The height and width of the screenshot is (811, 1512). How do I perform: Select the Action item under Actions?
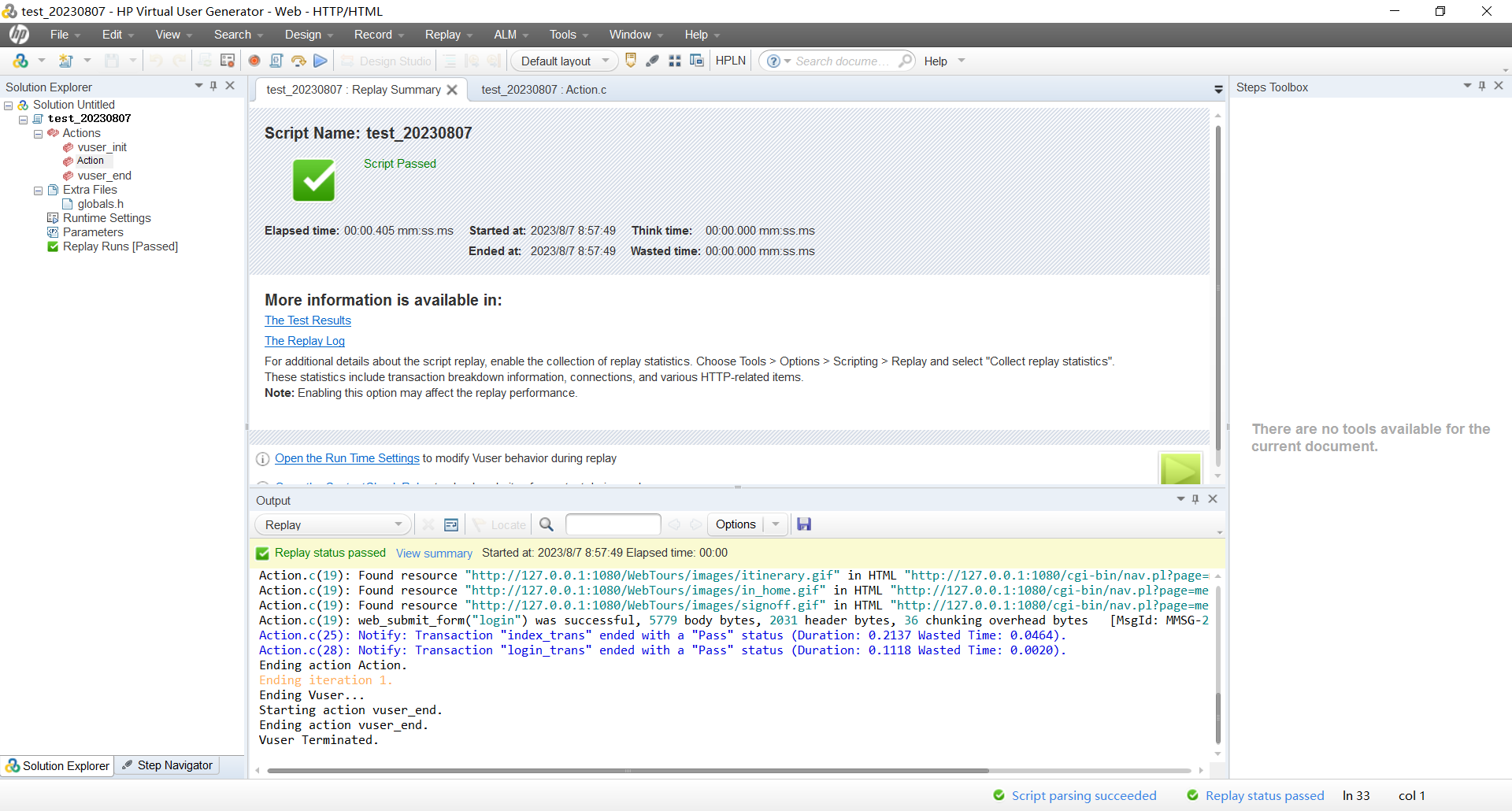(90, 161)
